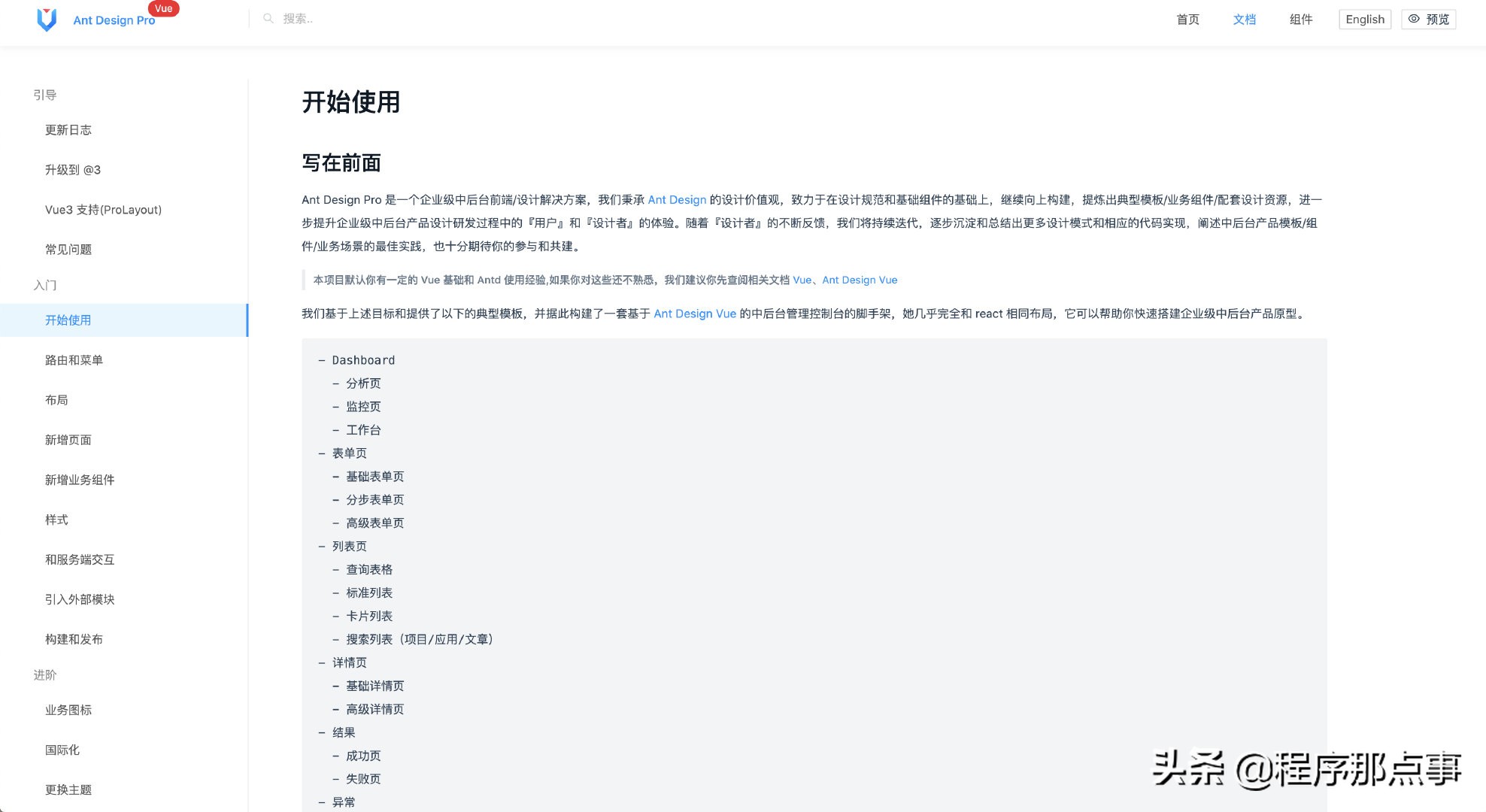Open the 常见问题 sidebar item
The image size is (1486, 812).
tap(68, 250)
